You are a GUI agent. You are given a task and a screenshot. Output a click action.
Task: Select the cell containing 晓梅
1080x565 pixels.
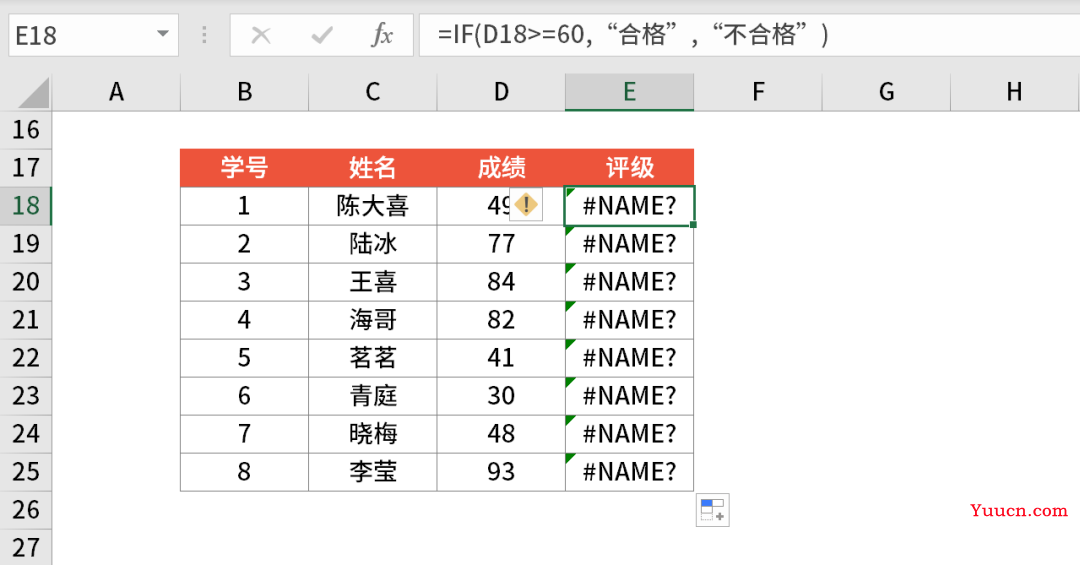[373, 433]
